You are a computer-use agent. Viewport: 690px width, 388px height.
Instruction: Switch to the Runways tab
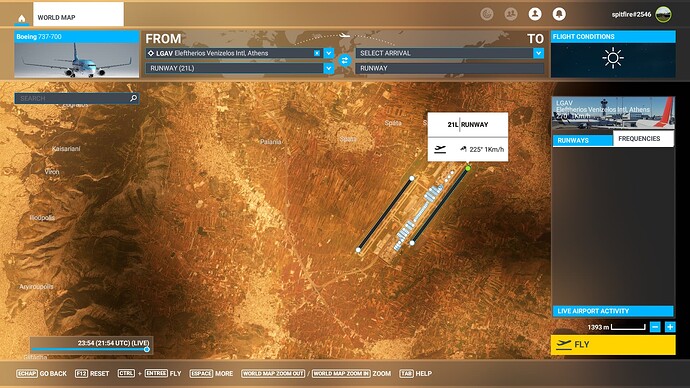pos(582,140)
